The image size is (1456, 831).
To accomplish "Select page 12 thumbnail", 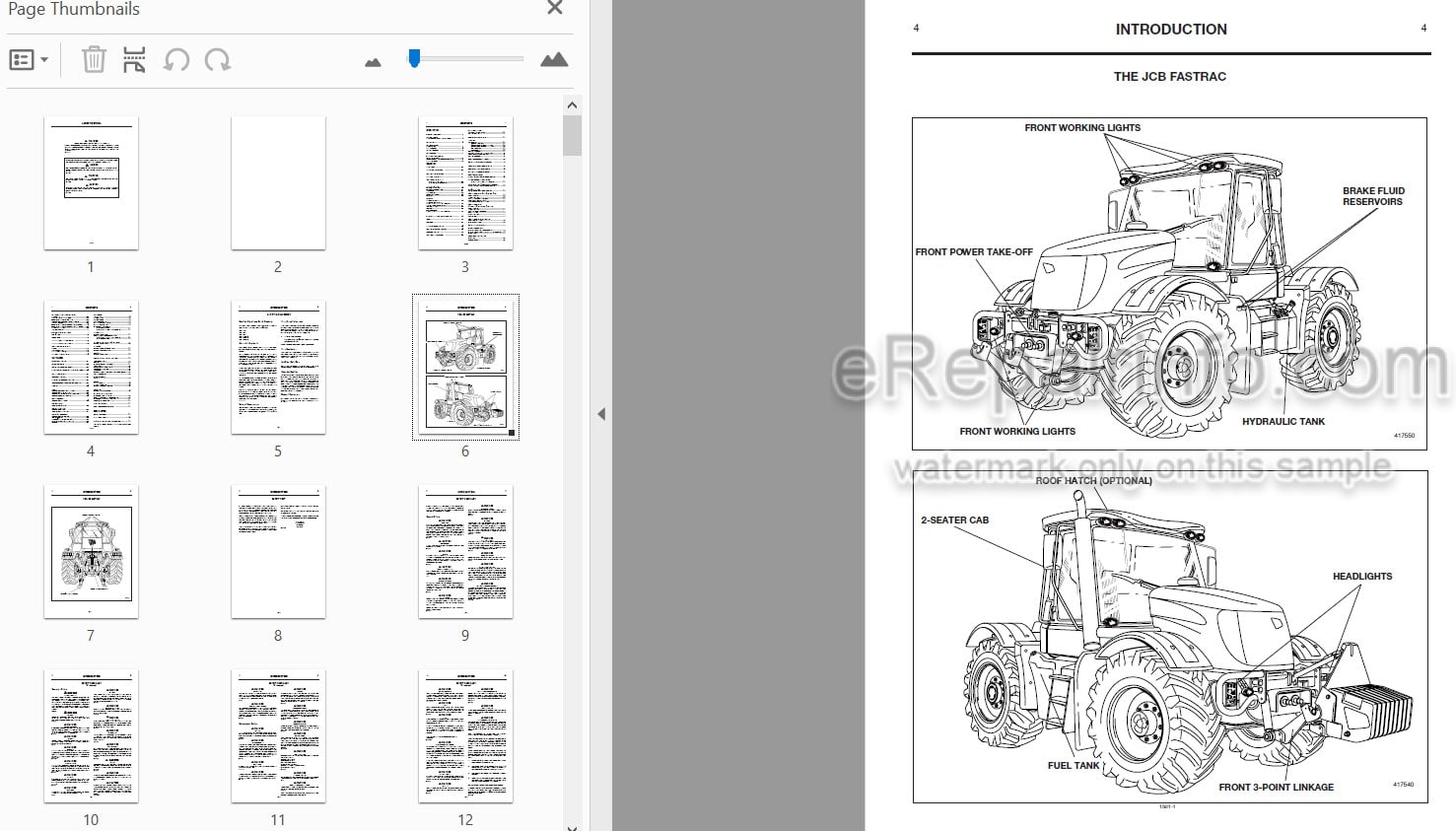I will pos(465,736).
